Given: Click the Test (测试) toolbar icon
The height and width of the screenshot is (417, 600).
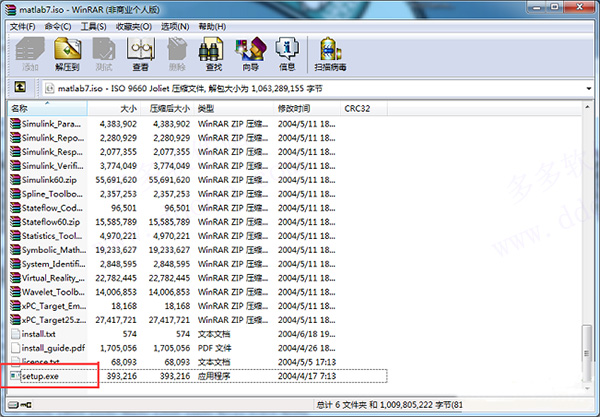Looking at the screenshot, I should click(x=103, y=54).
